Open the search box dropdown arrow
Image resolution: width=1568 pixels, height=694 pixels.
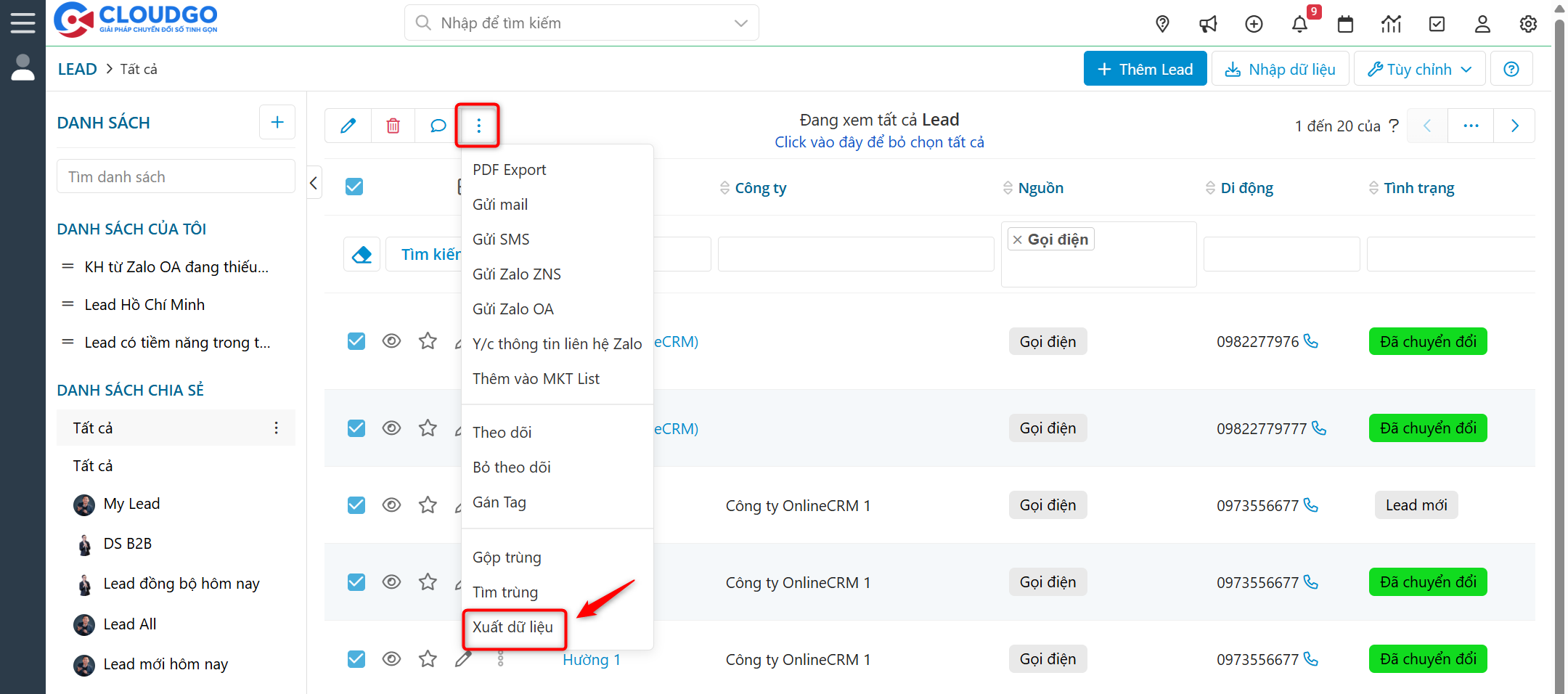point(740,23)
